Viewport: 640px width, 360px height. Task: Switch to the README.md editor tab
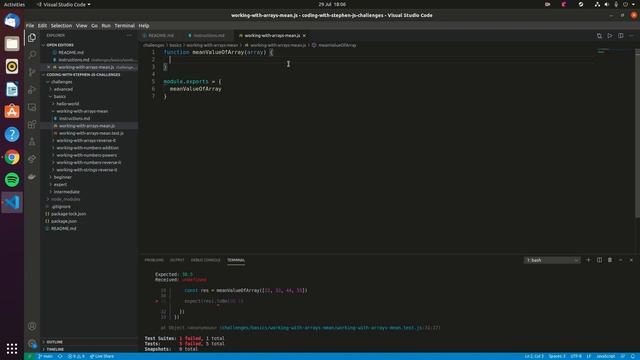[161, 36]
